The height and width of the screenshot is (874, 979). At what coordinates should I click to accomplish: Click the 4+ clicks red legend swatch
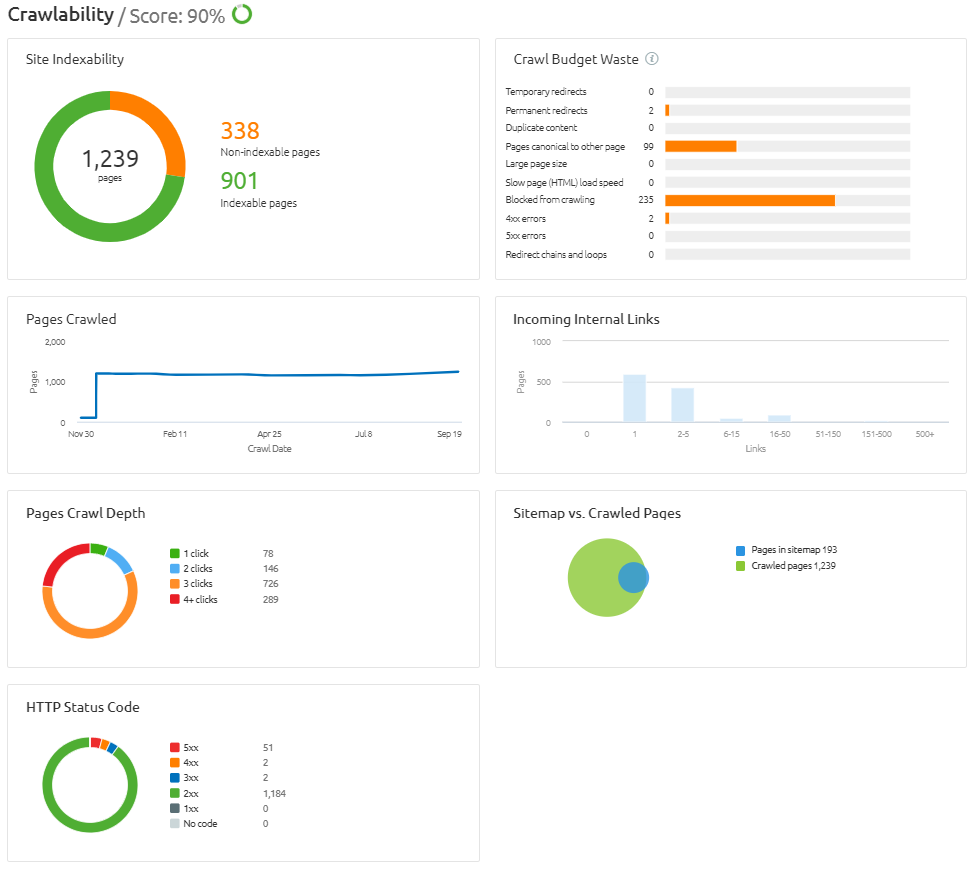(x=175, y=599)
